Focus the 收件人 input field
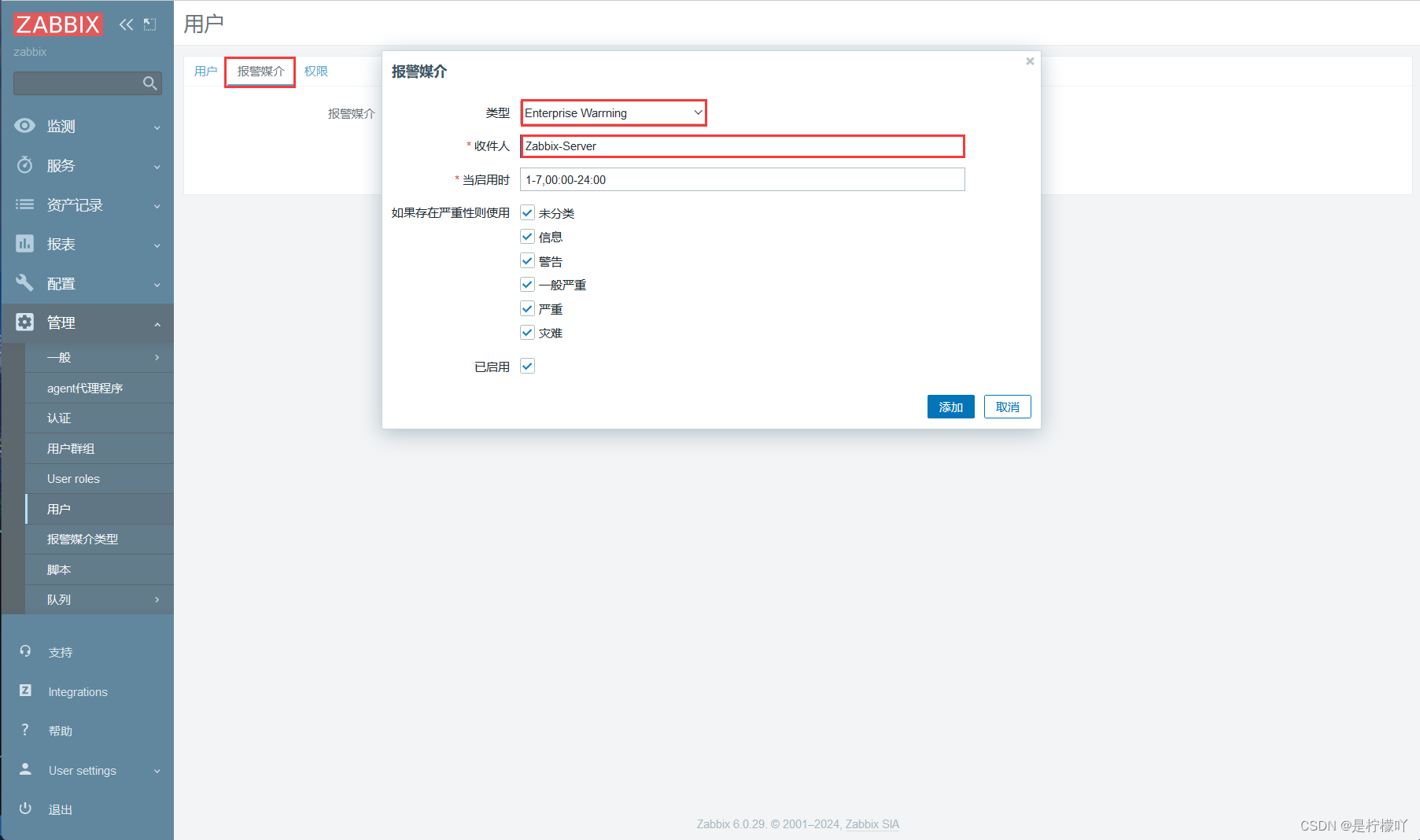1420x840 pixels. tap(743, 146)
